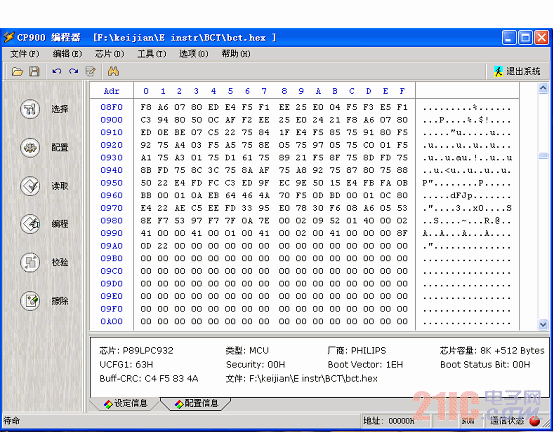Open the 工具(T) menu
Screen dimensions: 553x432
pos(152,54)
